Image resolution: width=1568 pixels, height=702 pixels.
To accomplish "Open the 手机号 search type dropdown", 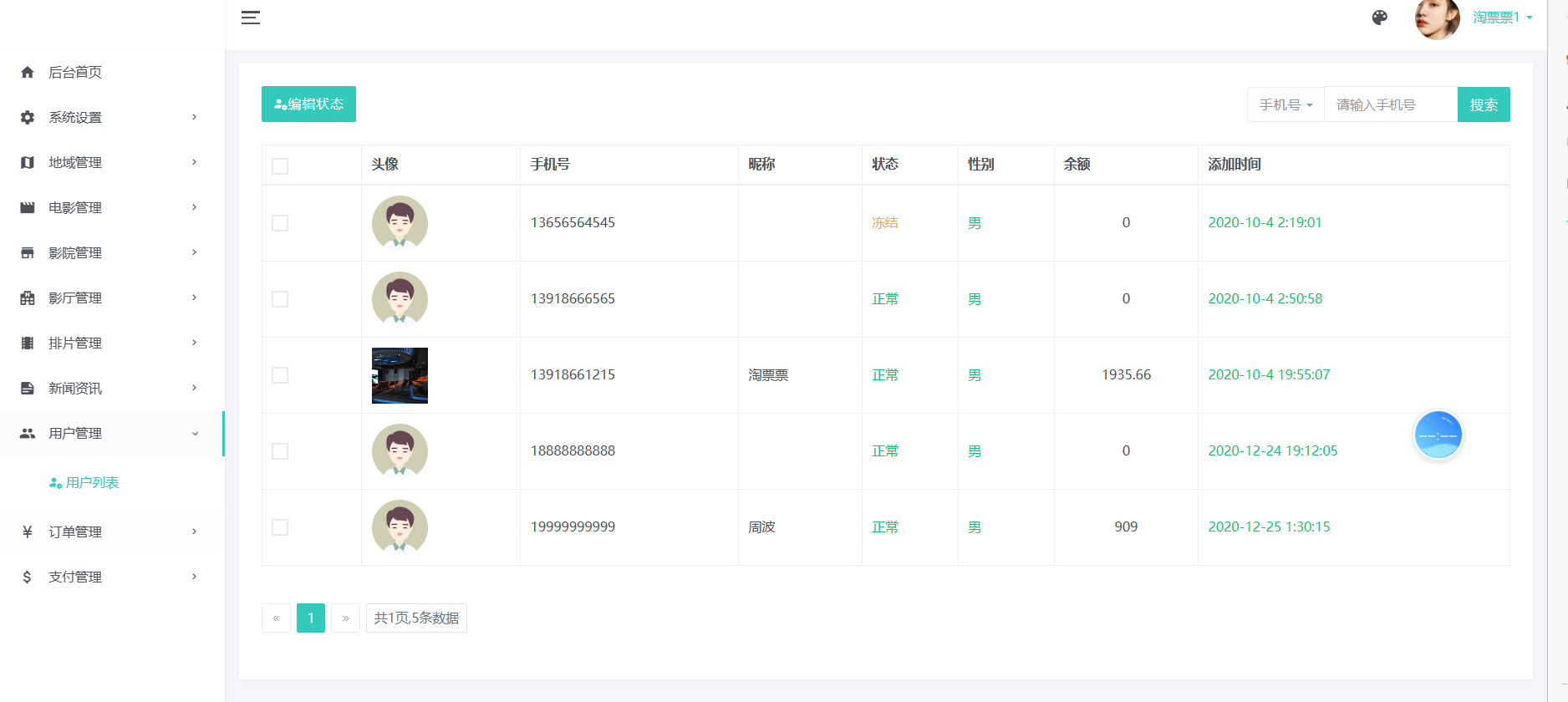I will 1285,105.
